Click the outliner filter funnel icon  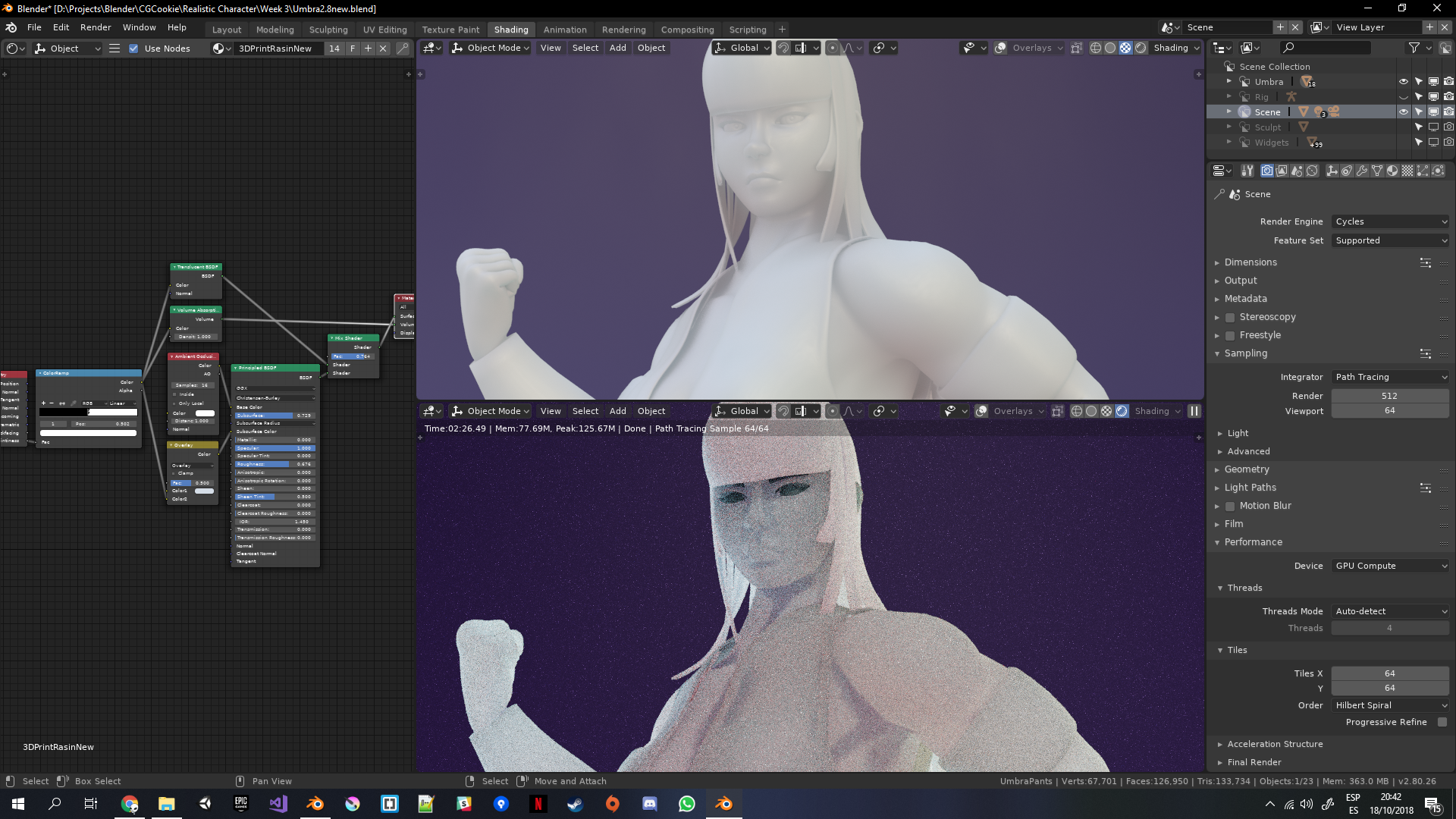[1414, 48]
